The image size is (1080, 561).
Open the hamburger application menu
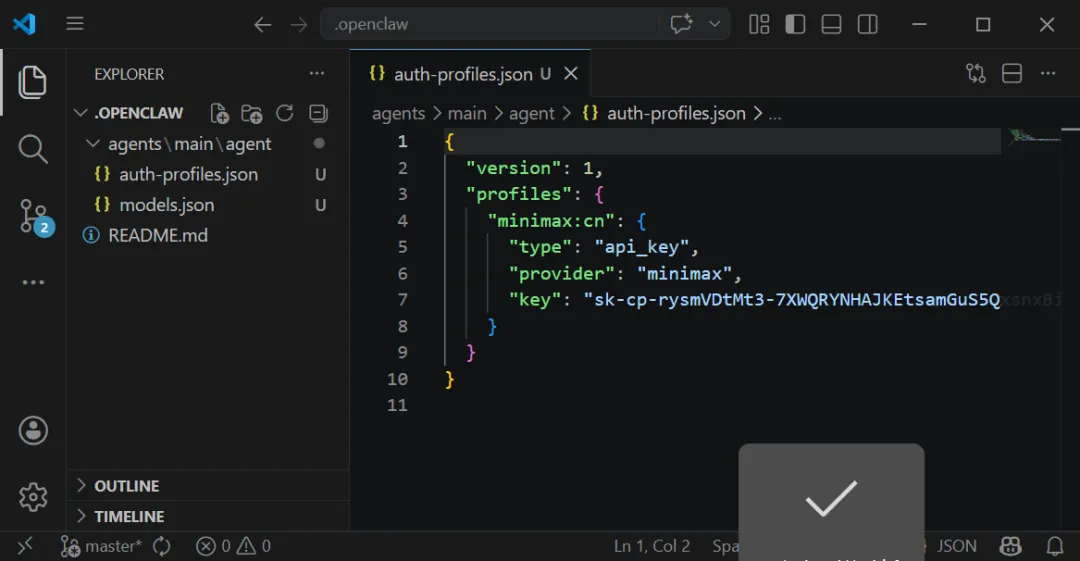[x=75, y=24]
